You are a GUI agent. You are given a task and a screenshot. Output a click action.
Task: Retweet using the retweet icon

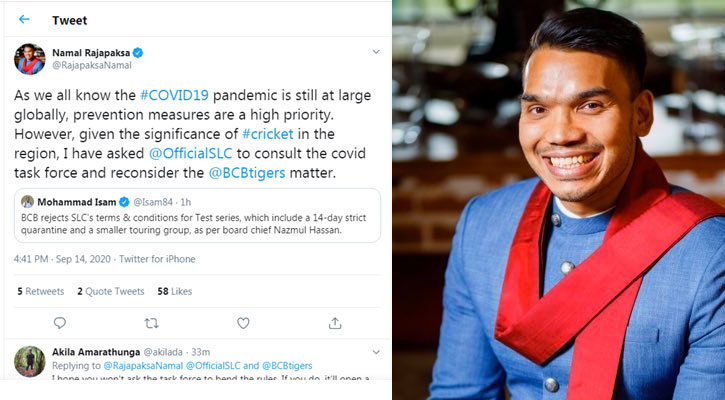coord(152,323)
